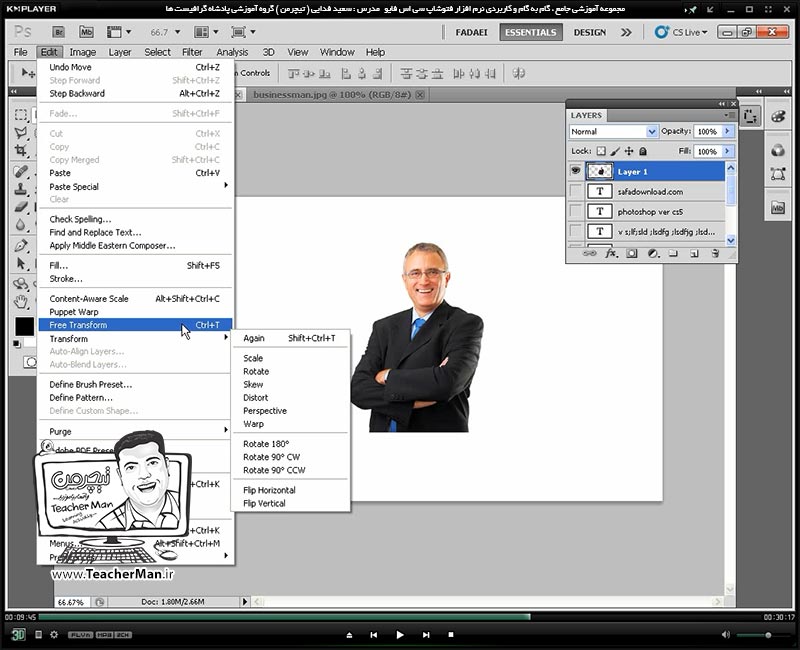Click the black foreground color swatch
The image size is (800, 650).
tap(24, 327)
